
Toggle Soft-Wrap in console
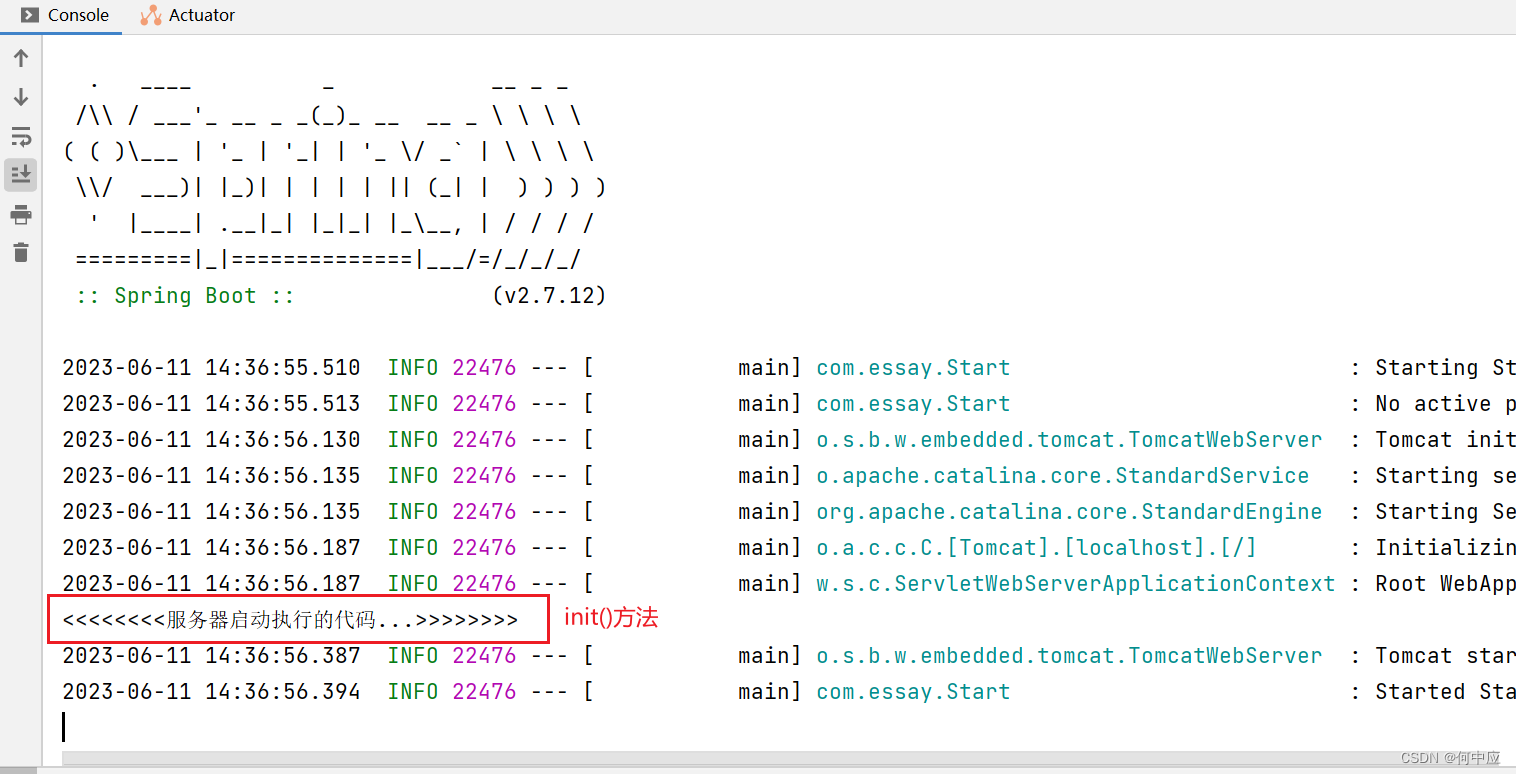point(21,136)
